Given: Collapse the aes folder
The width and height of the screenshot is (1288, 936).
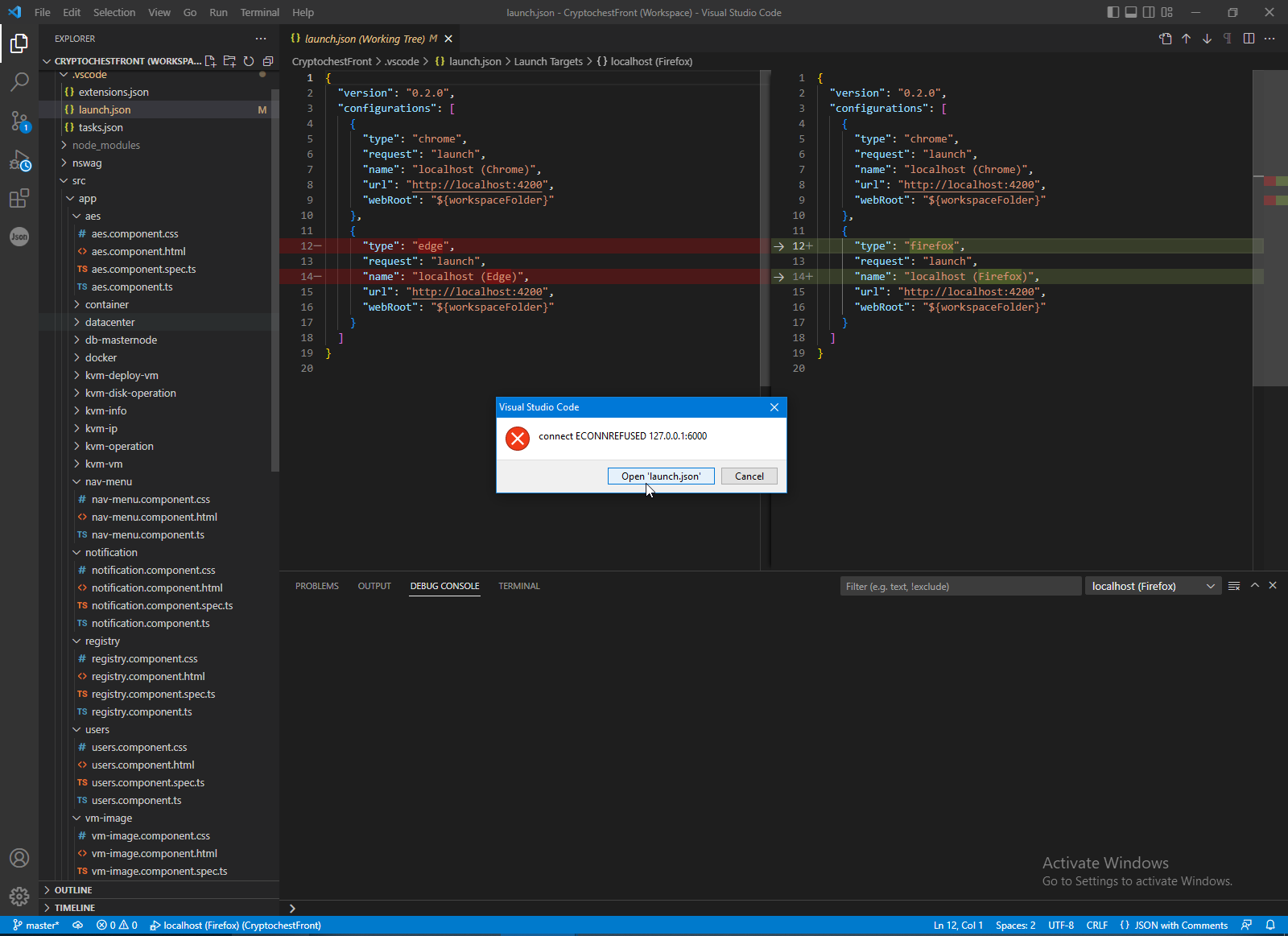Looking at the screenshot, I should point(153,216).
